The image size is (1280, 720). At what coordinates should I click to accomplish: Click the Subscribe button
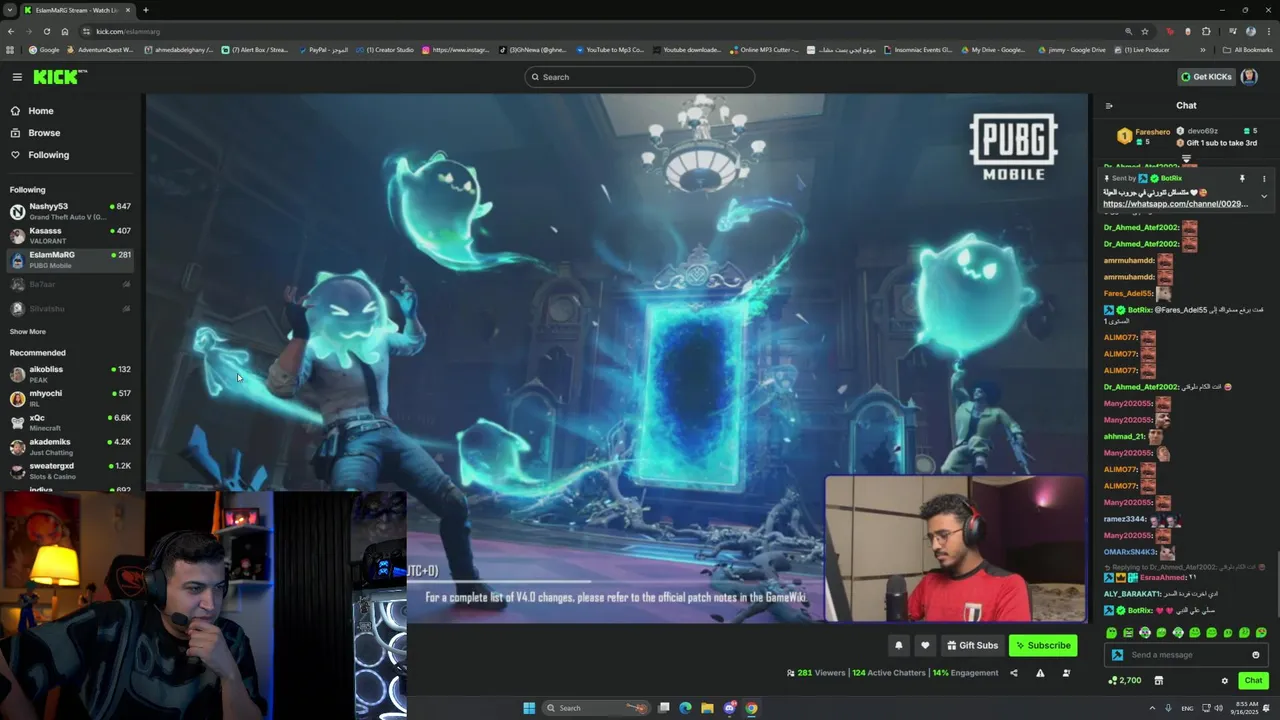[x=1043, y=645]
